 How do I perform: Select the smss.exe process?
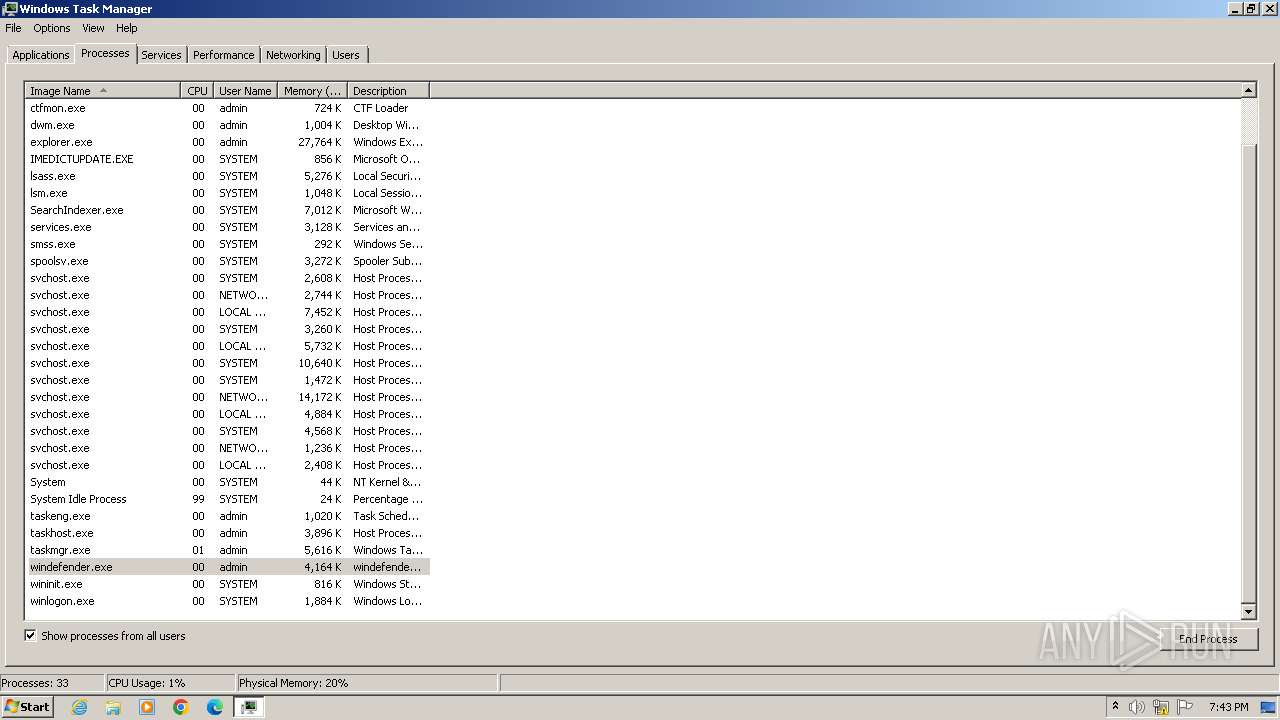227,244
